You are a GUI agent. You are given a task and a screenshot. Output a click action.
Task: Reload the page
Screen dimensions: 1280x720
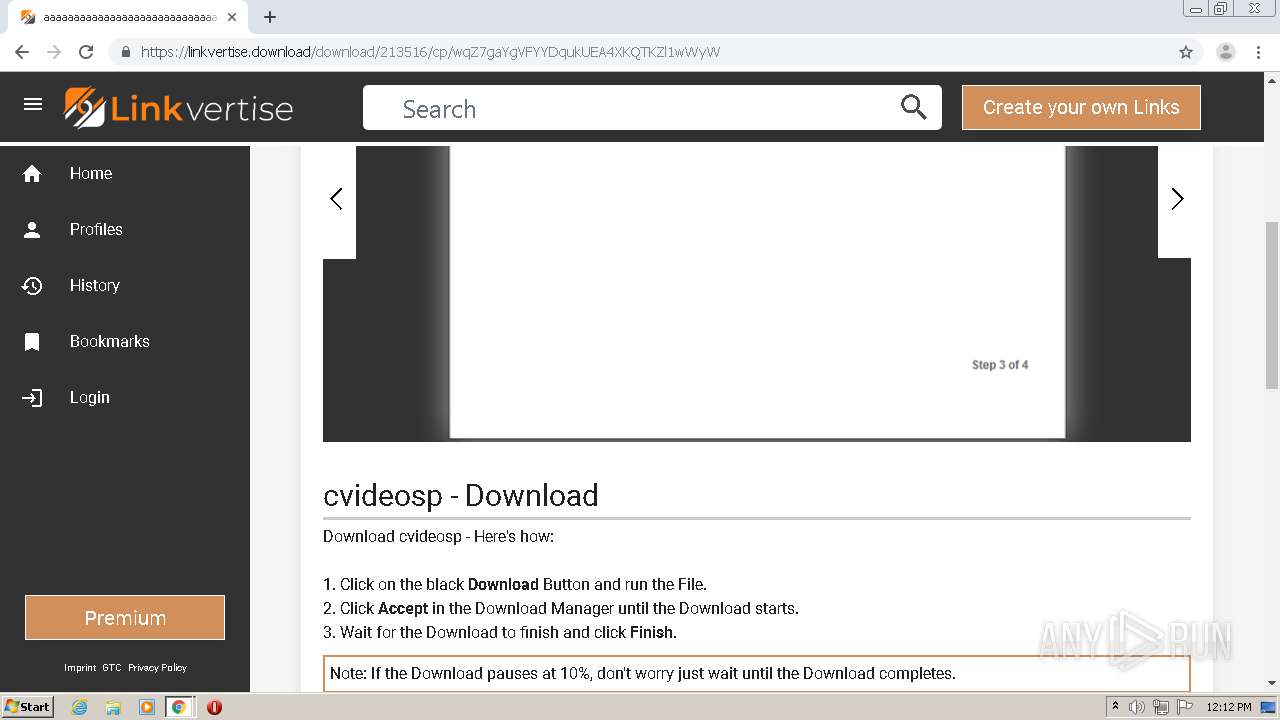86,52
